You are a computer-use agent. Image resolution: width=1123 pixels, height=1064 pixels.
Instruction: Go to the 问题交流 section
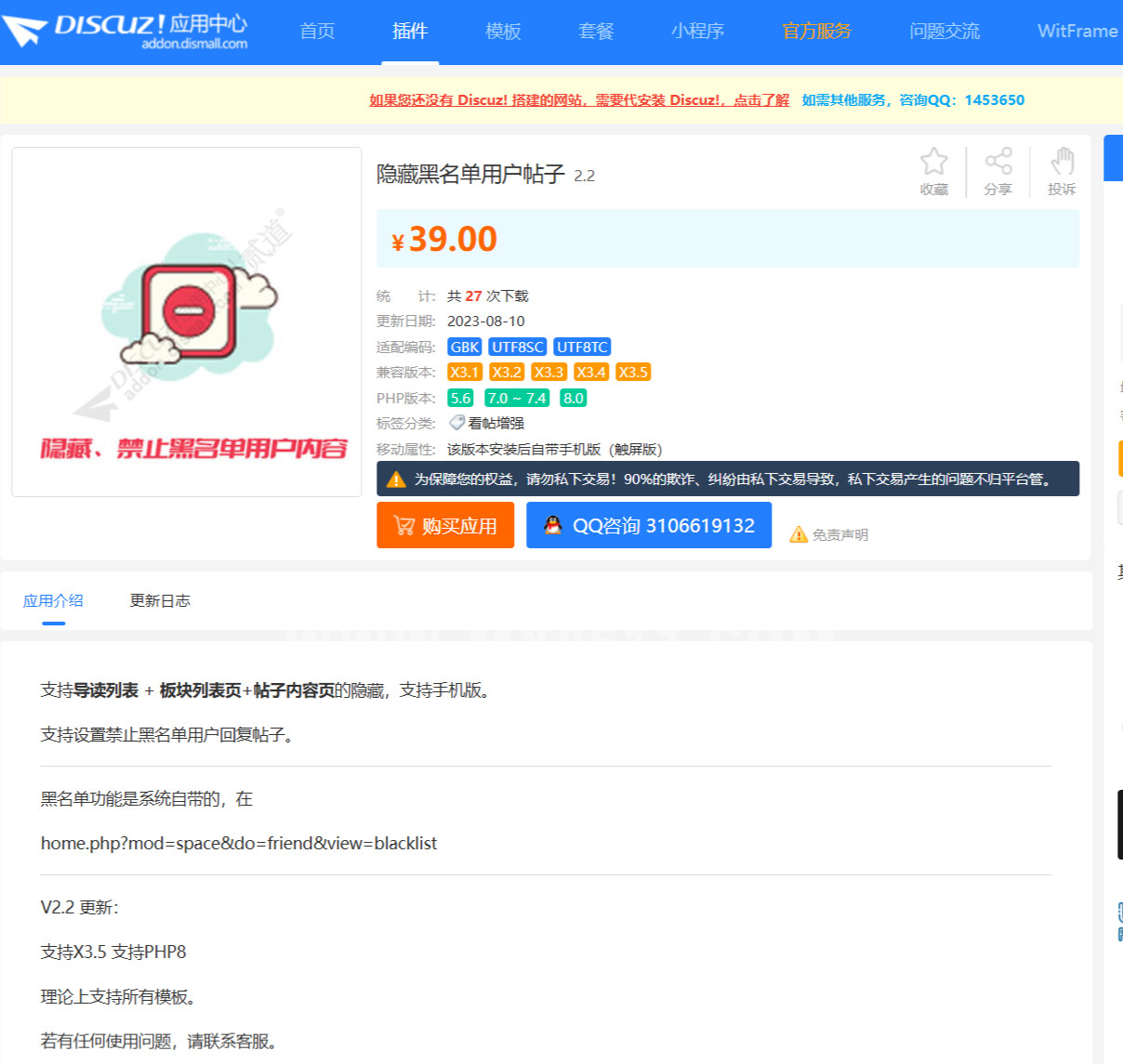coord(945,32)
